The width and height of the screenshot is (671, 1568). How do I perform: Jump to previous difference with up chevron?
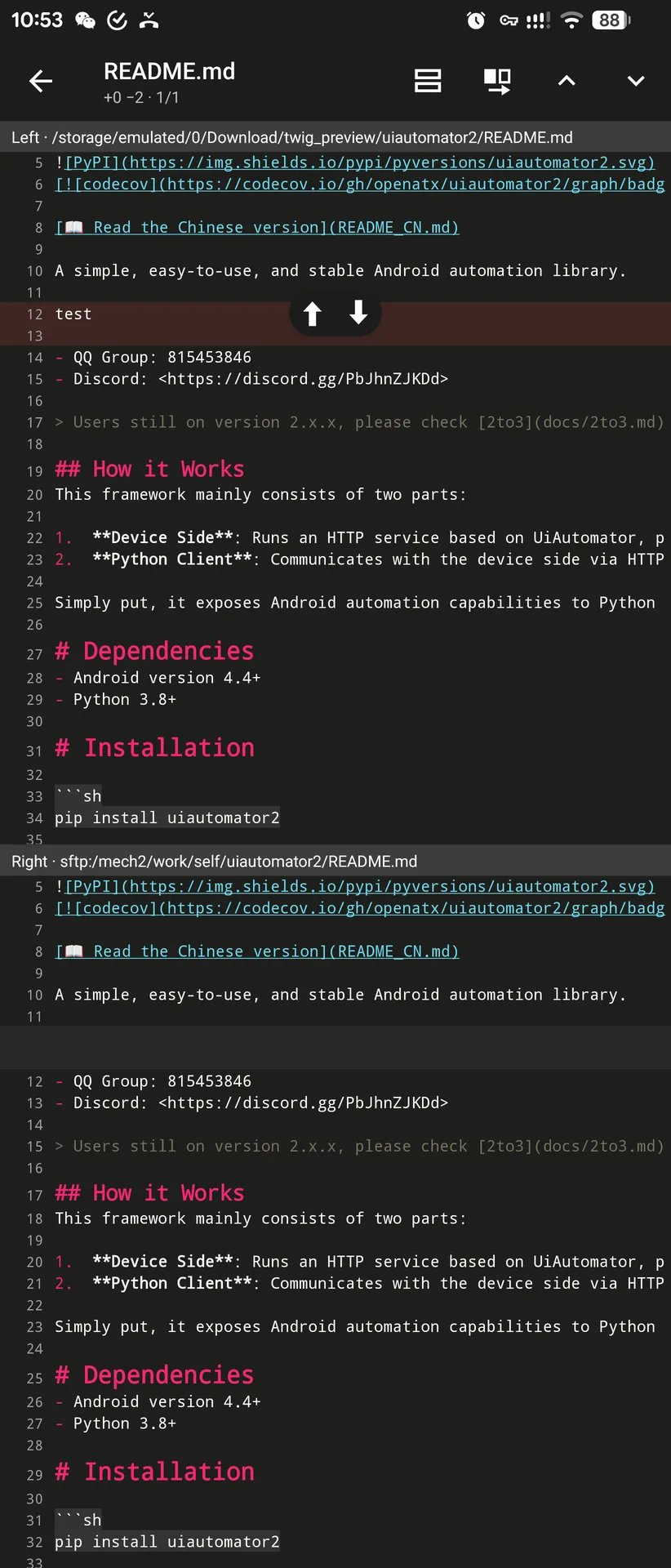tap(567, 81)
